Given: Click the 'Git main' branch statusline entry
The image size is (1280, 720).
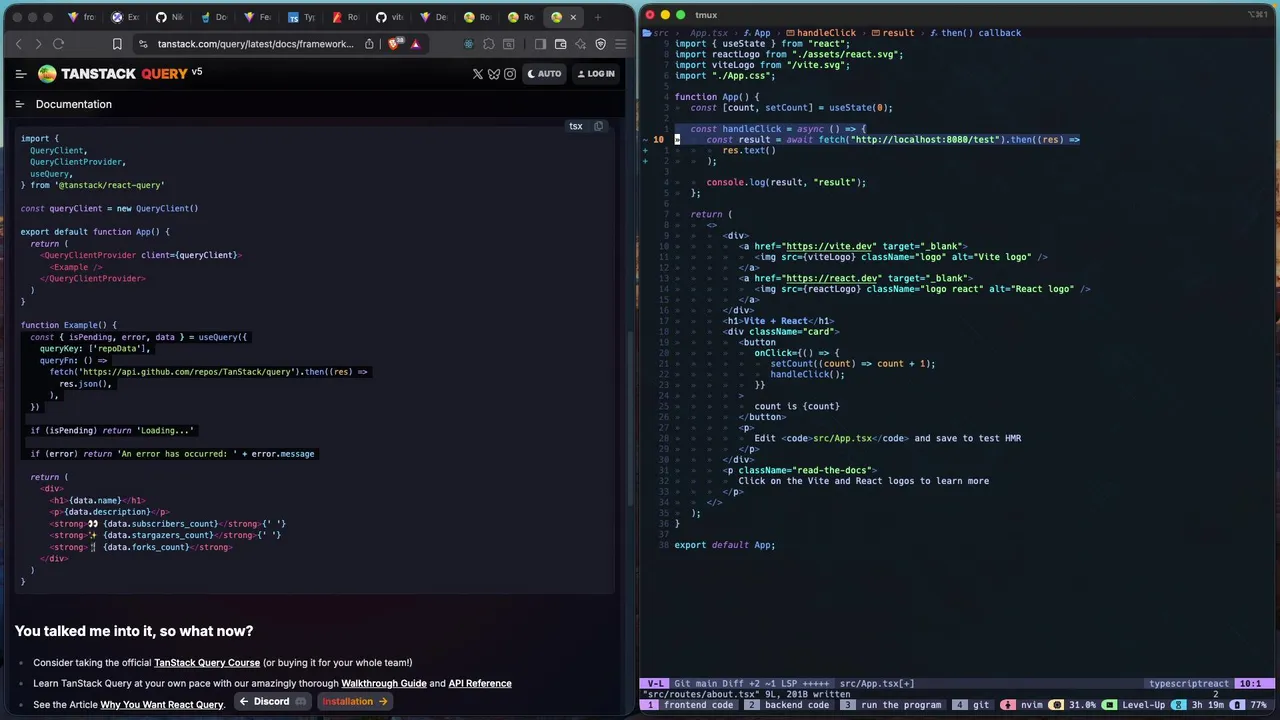Looking at the screenshot, I should point(693,684).
